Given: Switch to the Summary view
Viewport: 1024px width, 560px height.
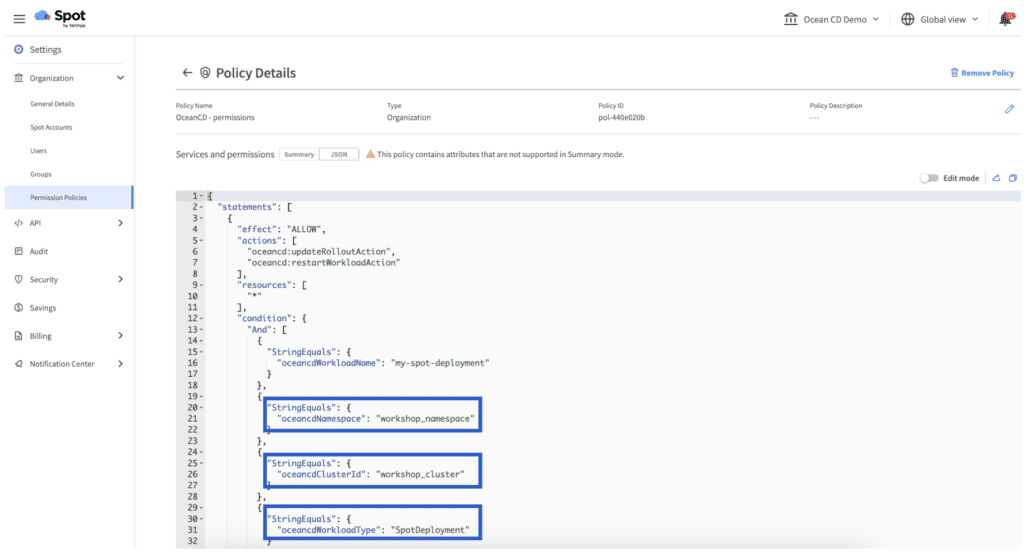Looking at the screenshot, I should [x=299, y=154].
